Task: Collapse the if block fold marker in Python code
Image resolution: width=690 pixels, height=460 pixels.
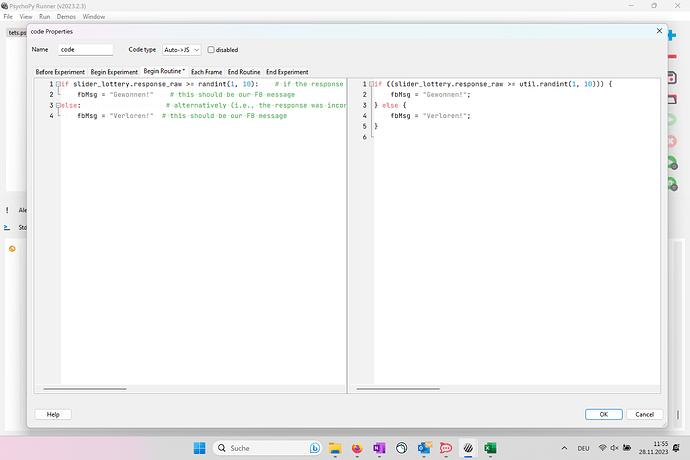Action: tap(58, 84)
